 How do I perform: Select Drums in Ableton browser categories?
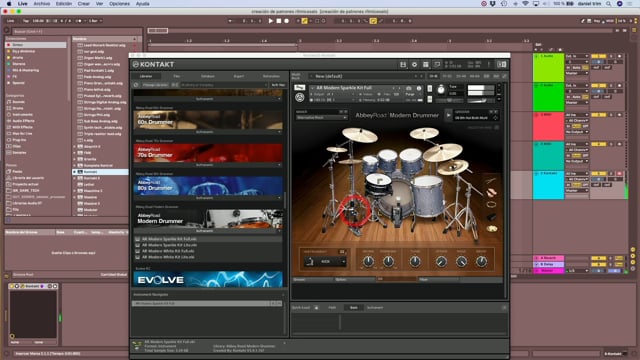(18, 108)
